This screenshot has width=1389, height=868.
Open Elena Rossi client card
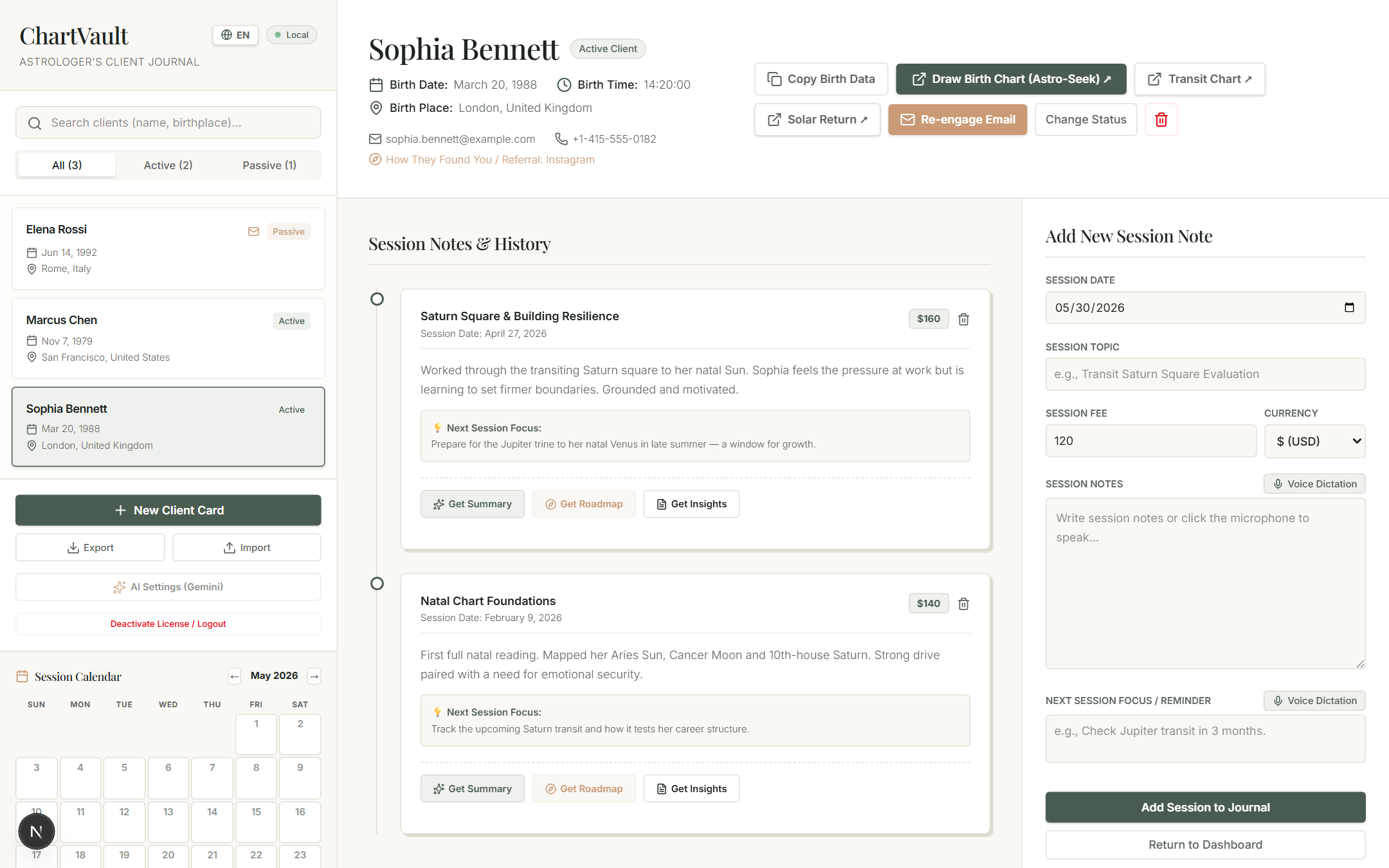point(168,249)
